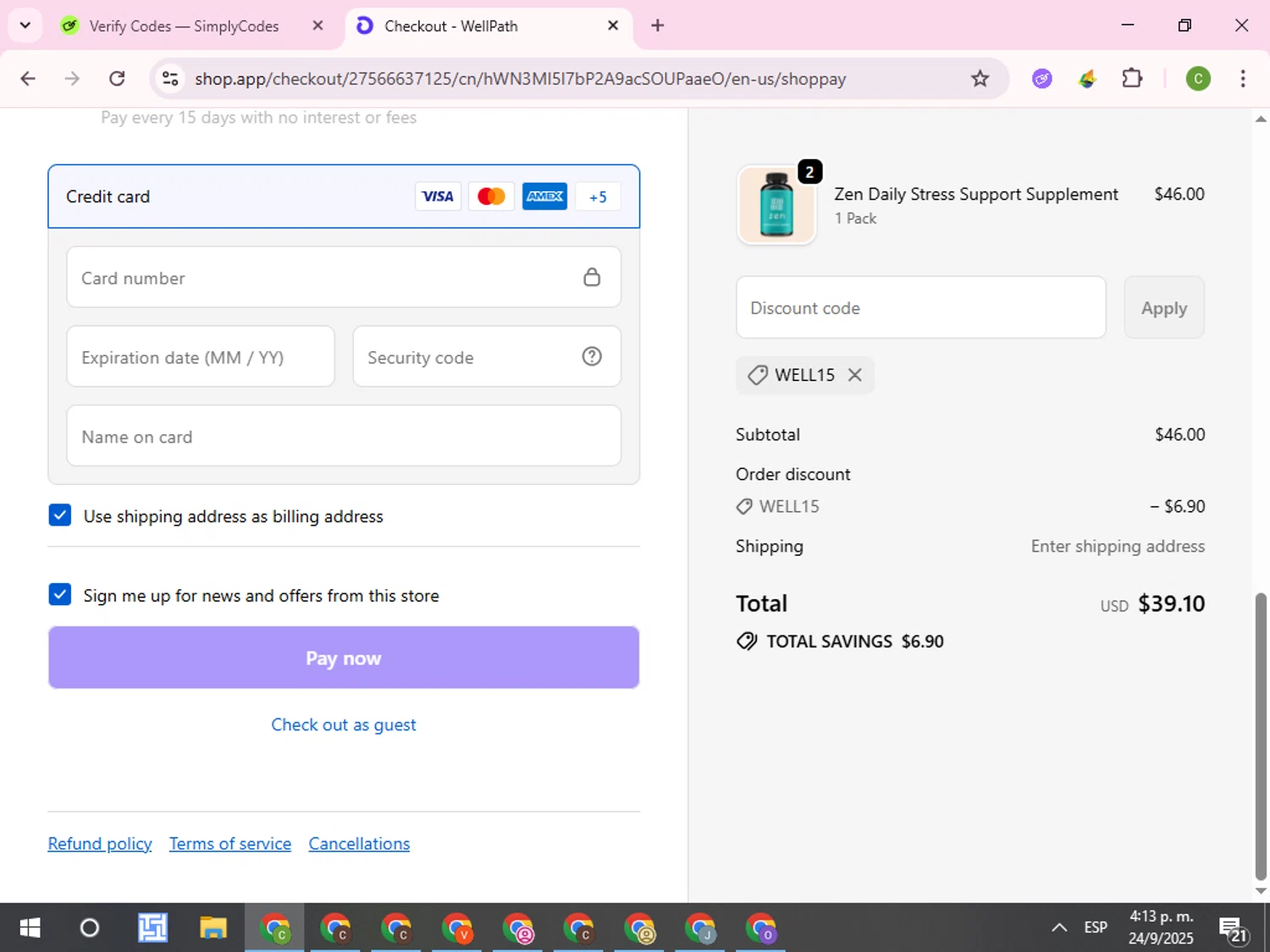
Task: Open site information icon in address bar
Action: tap(170, 79)
